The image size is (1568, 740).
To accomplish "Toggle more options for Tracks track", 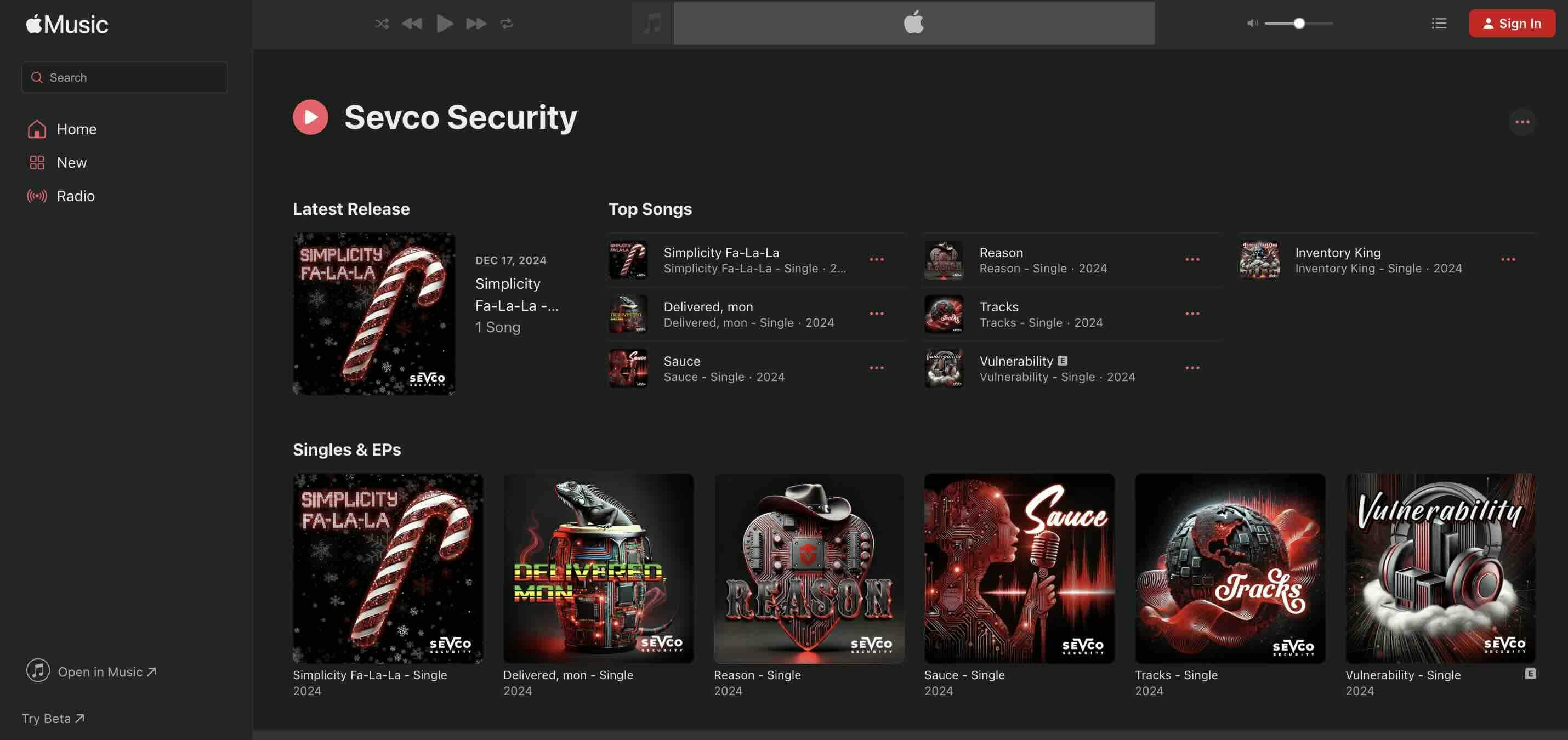I will (x=1192, y=314).
